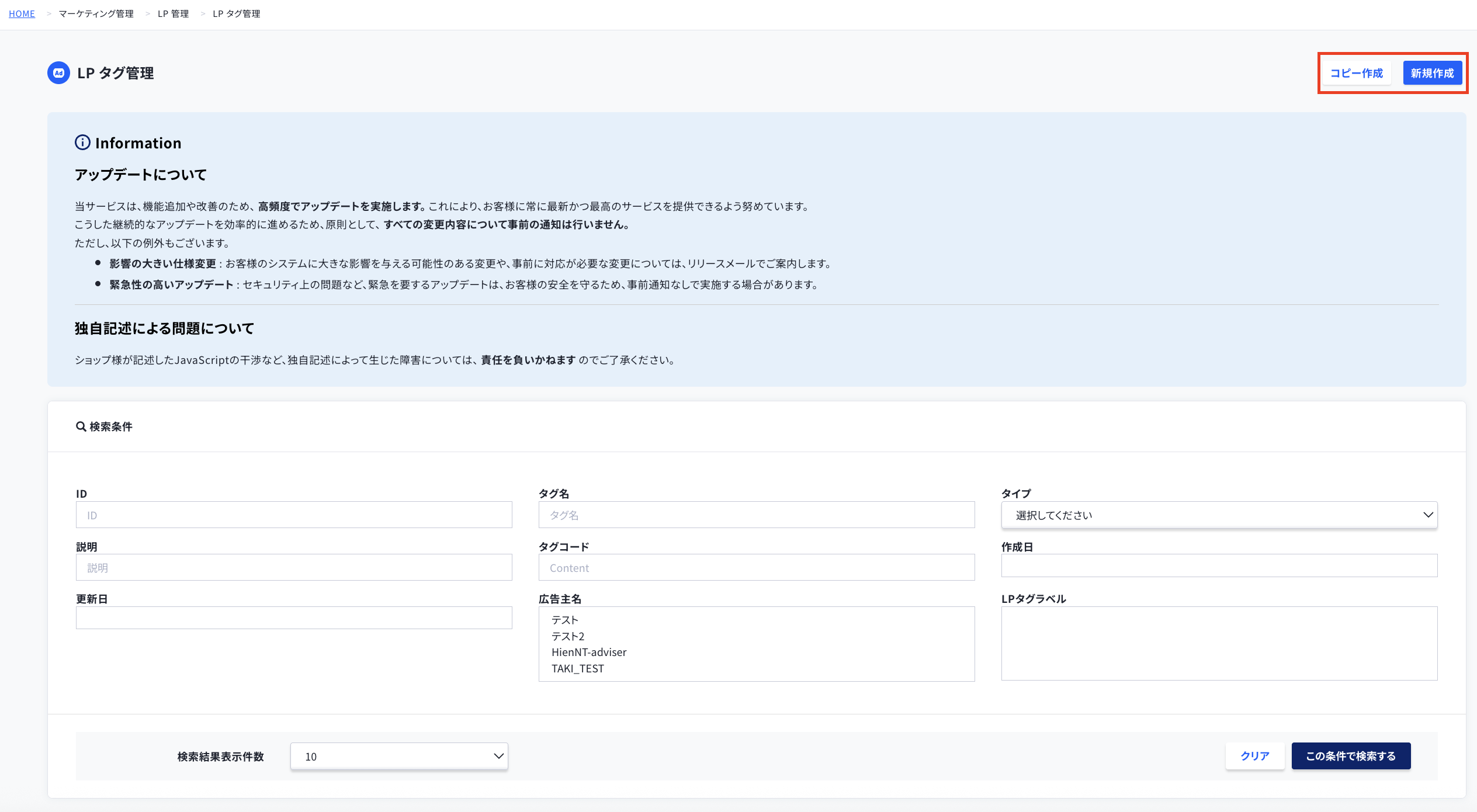Viewport: 1477px width, 812px height.
Task: Click the LP 管理 breadcrumb item
Action: click(x=174, y=13)
